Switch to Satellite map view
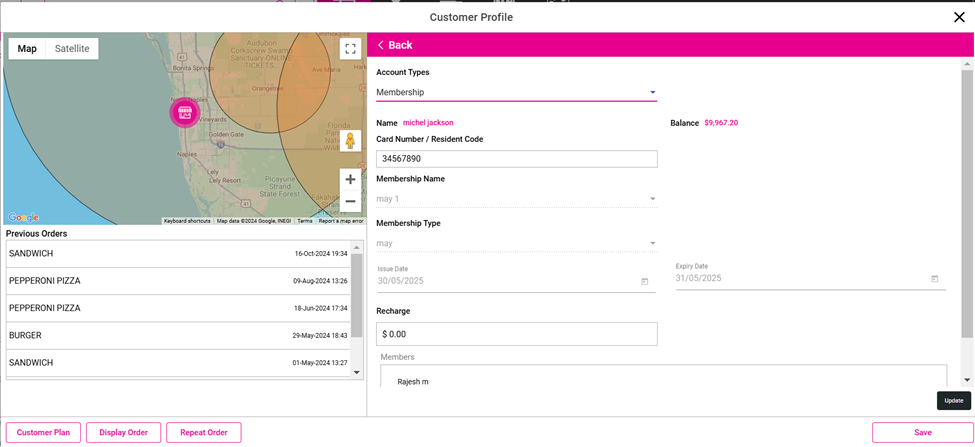The width and height of the screenshot is (975, 447). point(72,49)
